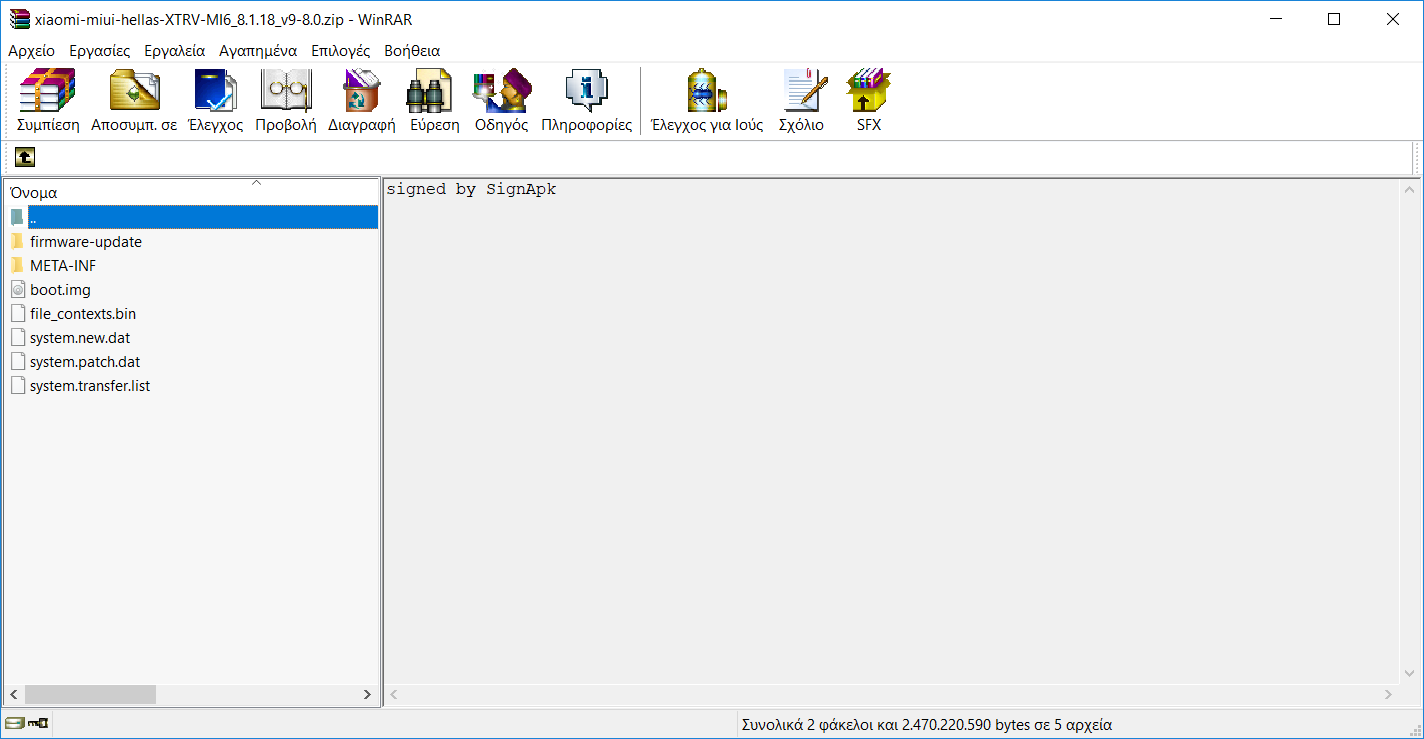Select the system.patch.dat file name
This screenshot has height=739, width=1424.
(85, 362)
